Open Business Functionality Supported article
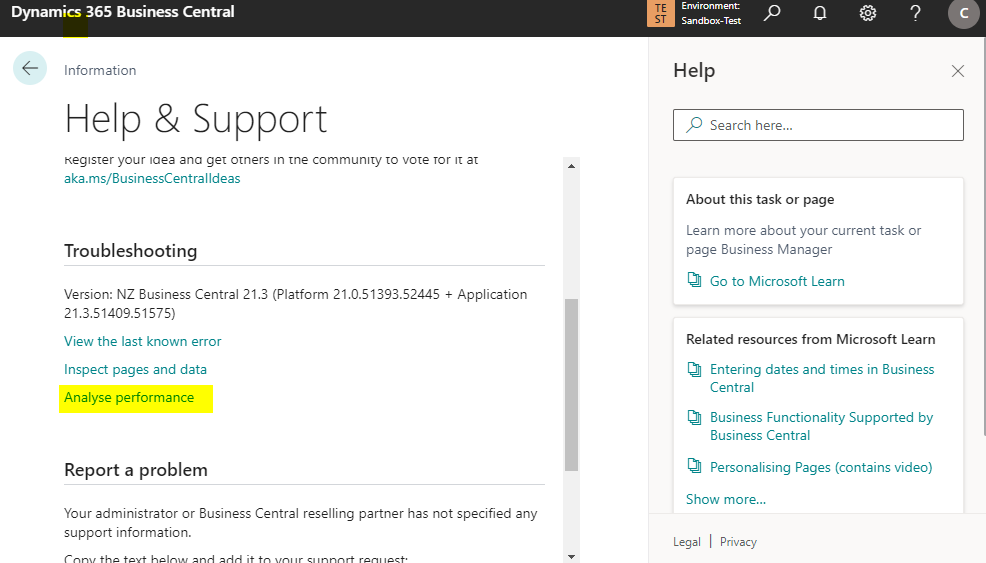Screen dimensions: 986x563 click(x=821, y=426)
